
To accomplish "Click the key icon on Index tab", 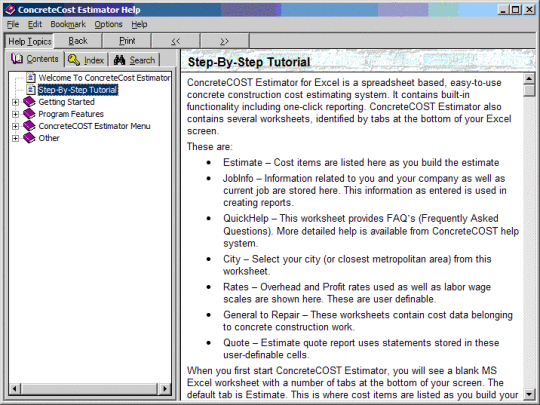I will coord(73,60).
